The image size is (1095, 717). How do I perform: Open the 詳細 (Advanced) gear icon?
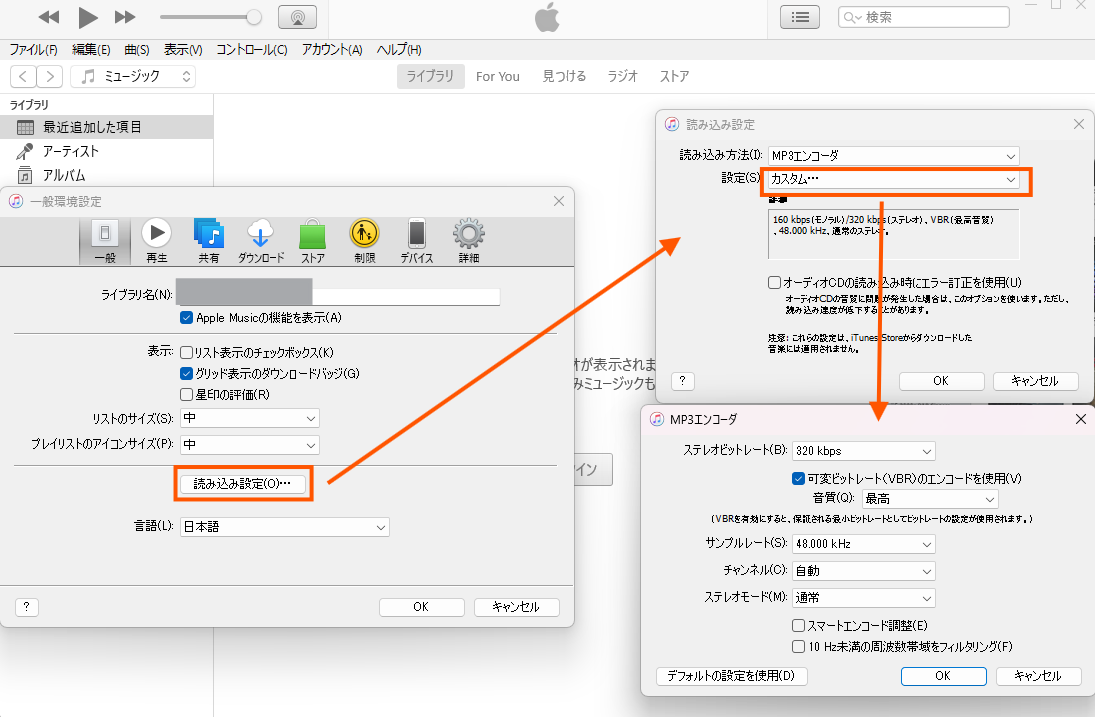[x=468, y=241]
